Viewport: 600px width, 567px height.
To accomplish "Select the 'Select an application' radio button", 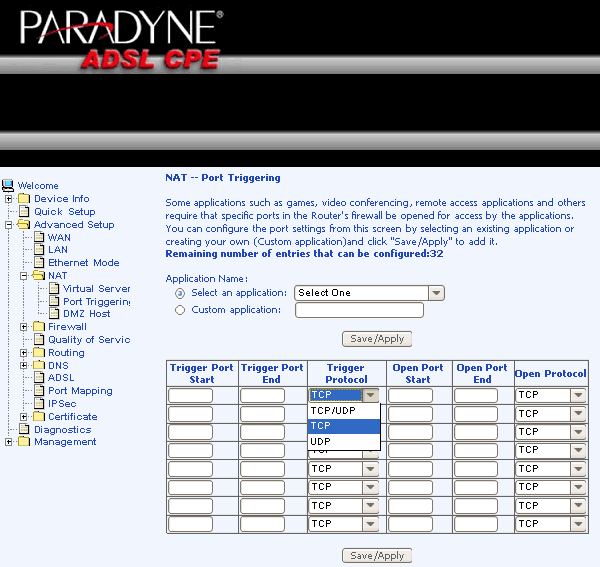I will click(x=180, y=293).
